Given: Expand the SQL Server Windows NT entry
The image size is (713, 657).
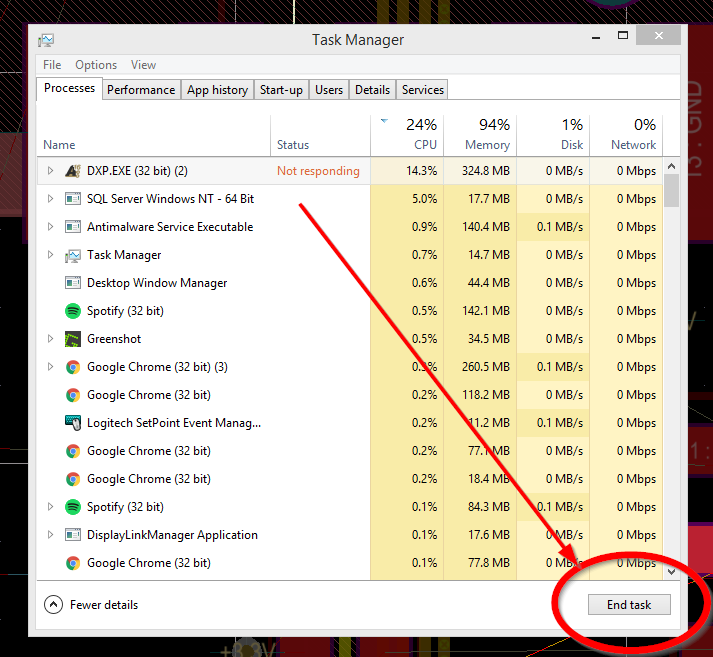Looking at the screenshot, I should [x=50, y=199].
